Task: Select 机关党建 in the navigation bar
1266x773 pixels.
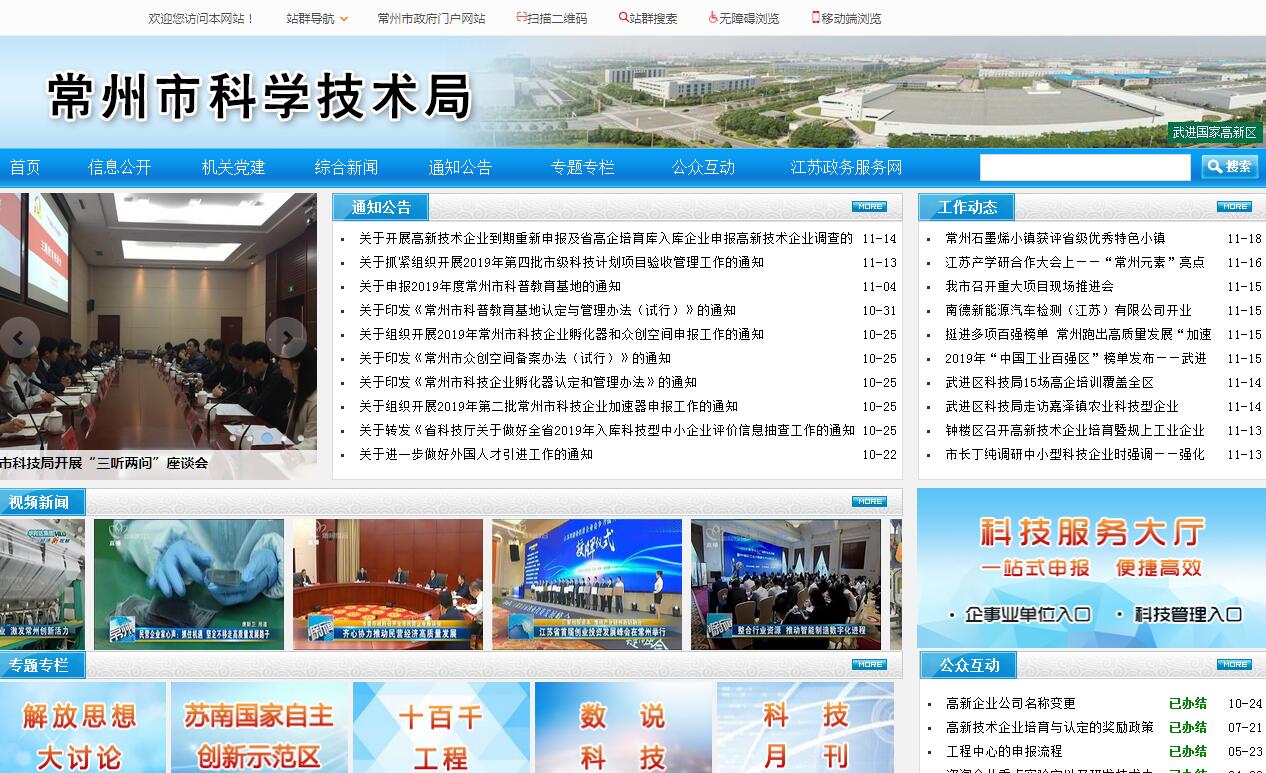Action: click(234, 167)
